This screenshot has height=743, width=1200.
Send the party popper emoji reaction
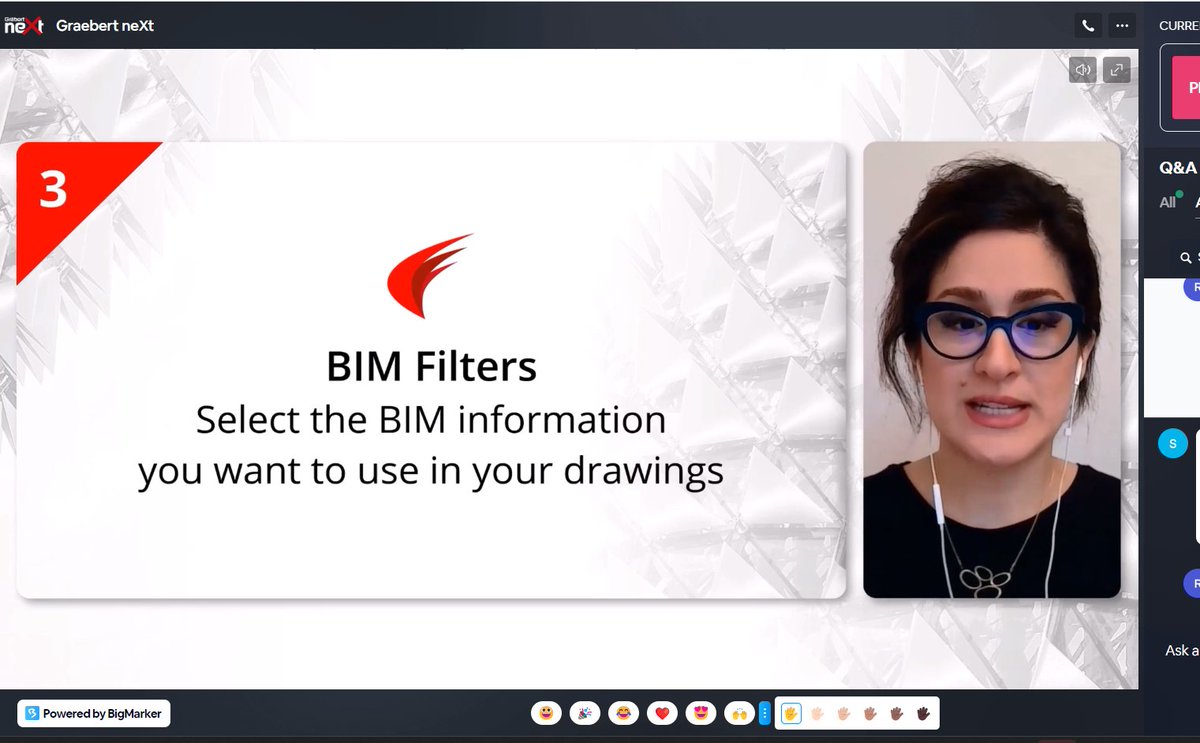pos(585,713)
